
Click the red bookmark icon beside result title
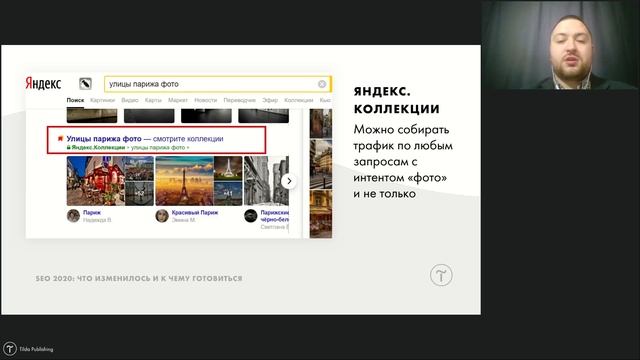[60, 139]
